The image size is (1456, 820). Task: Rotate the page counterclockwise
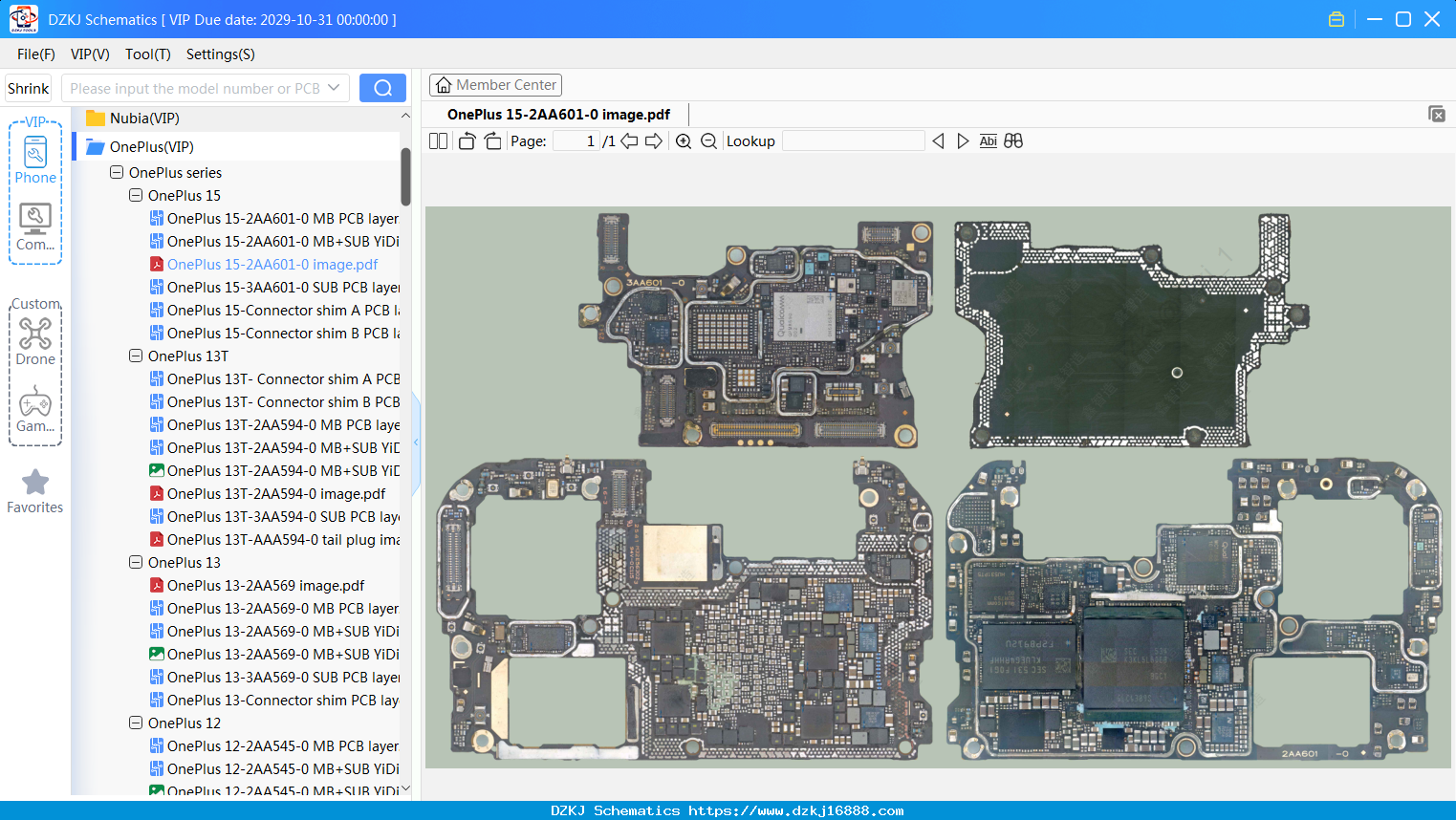[467, 141]
